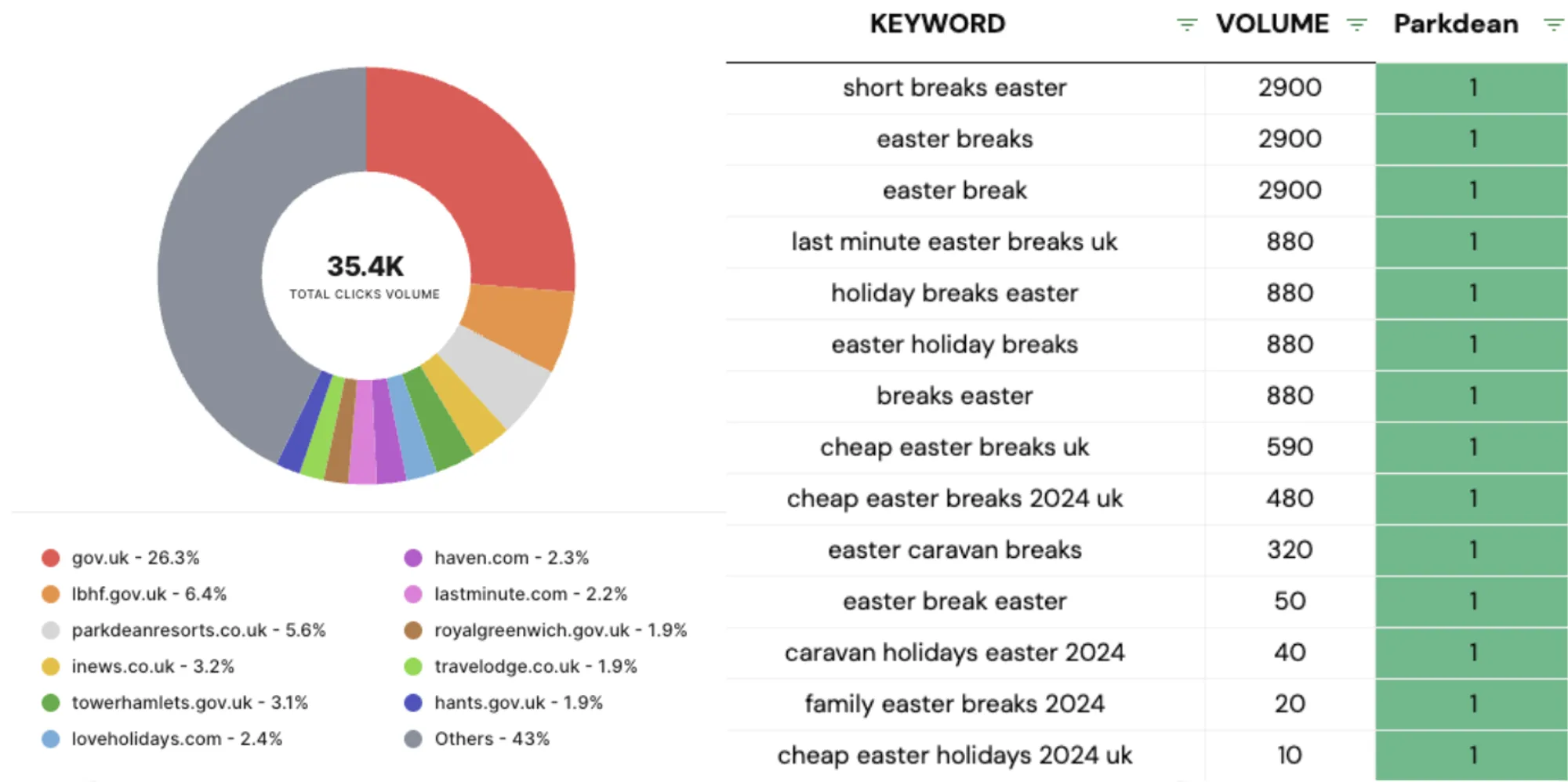Toggle inews.co.uk legend entry
The image size is (1568, 782).
pyautogui.click(x=152, y=666)
